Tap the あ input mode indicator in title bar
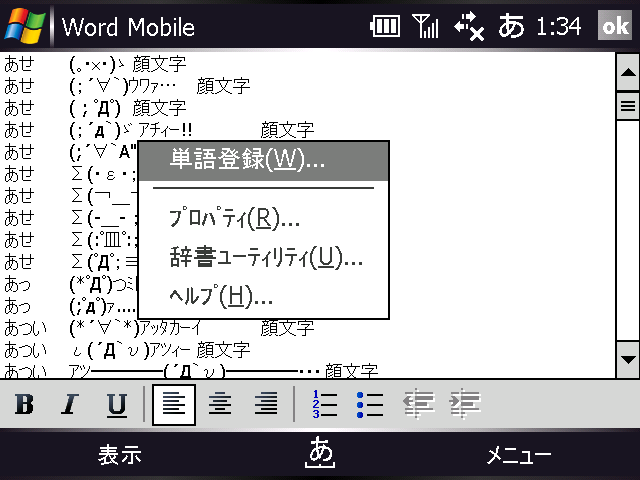This screenshot has width=640, height=480. [511, 25]
